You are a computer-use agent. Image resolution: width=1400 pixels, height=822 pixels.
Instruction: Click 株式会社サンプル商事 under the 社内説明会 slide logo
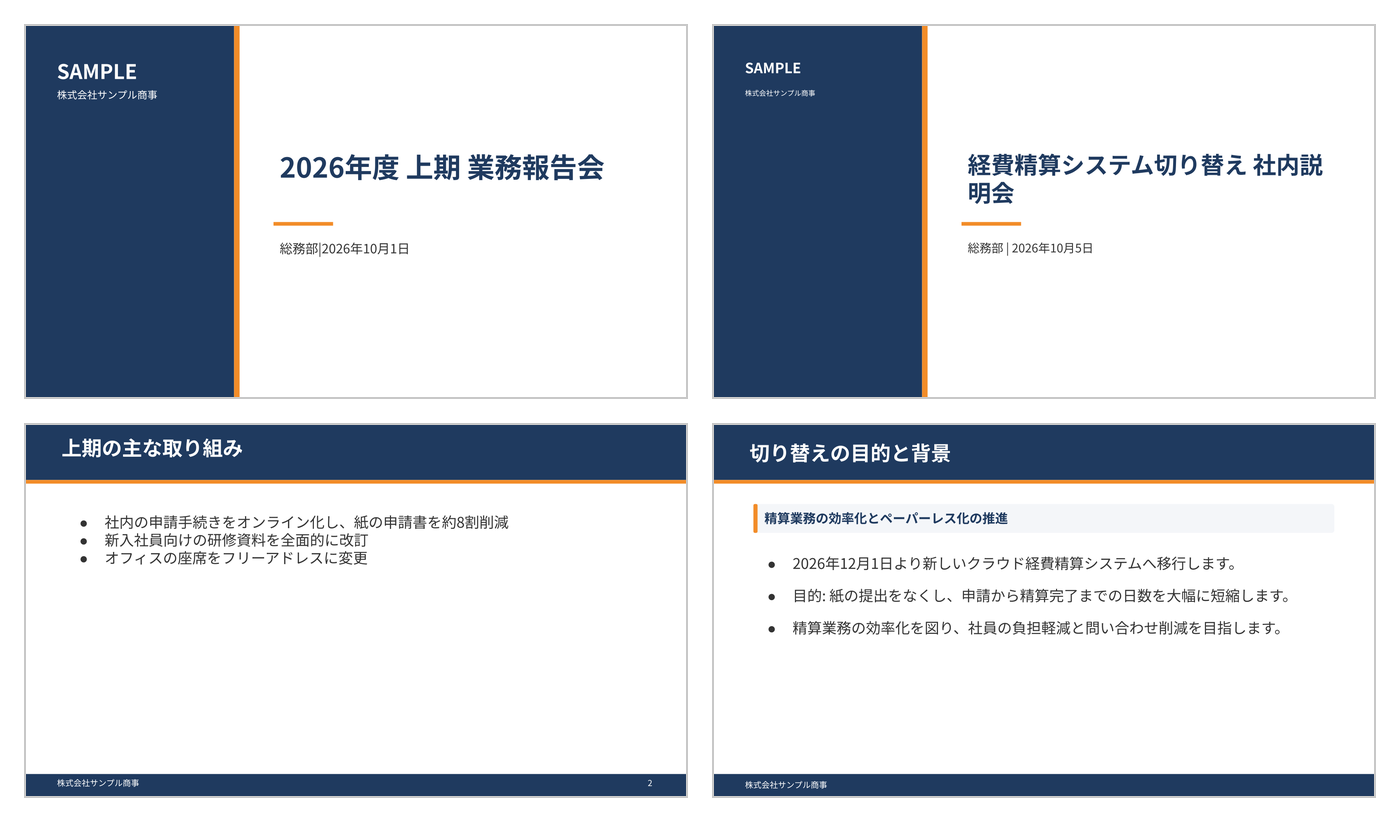(780, 93)
